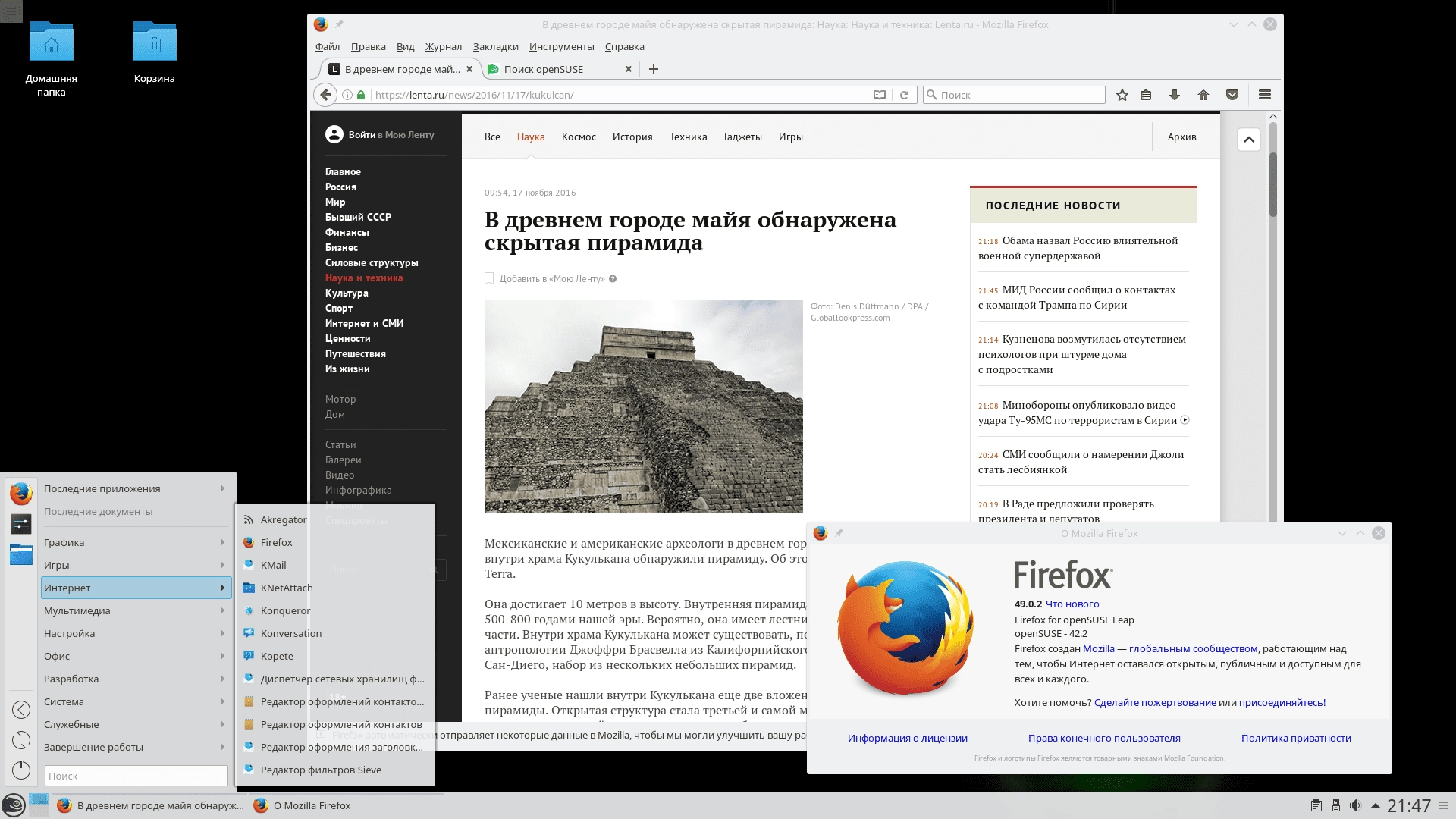
Task: Close the Поиск openSUSE tab
Action: pos(628,69)
